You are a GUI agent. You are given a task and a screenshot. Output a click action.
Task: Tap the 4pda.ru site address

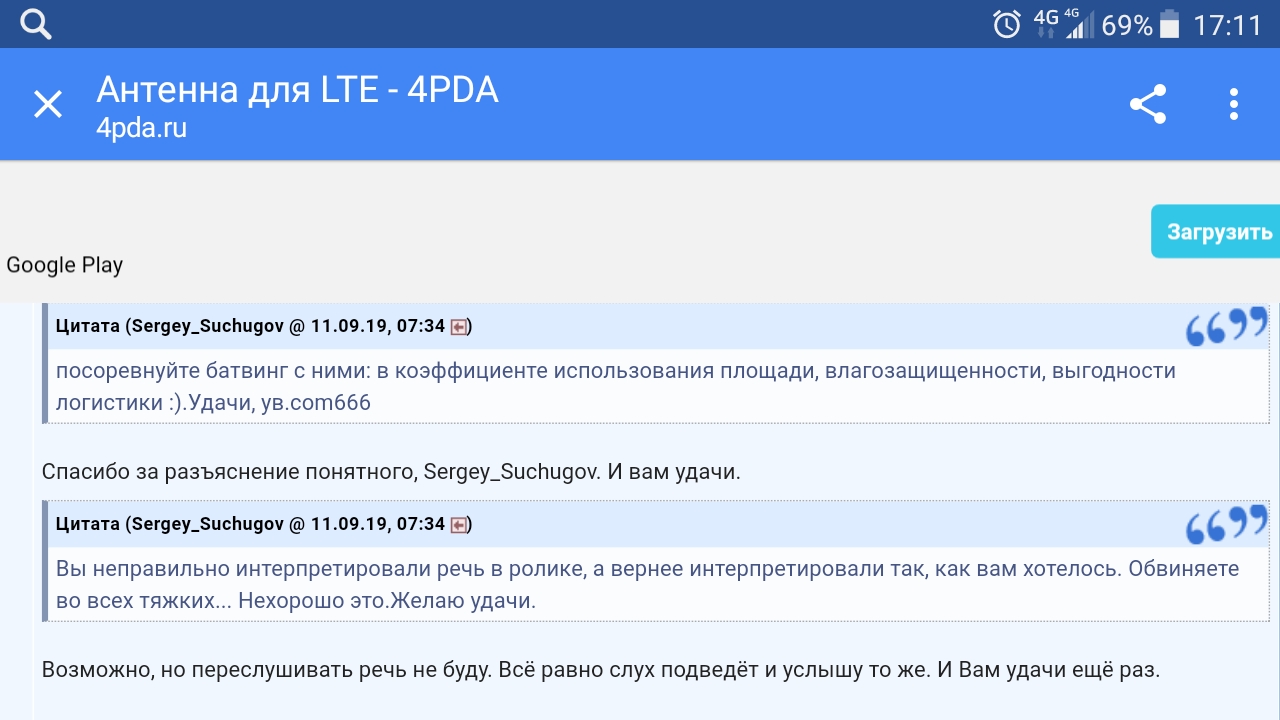tap(141, 128)
